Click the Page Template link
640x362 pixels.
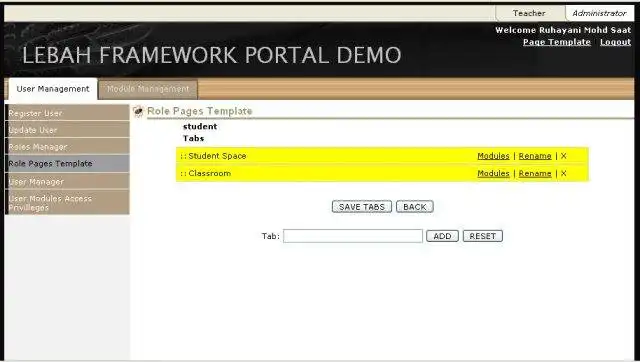[557, 42]
